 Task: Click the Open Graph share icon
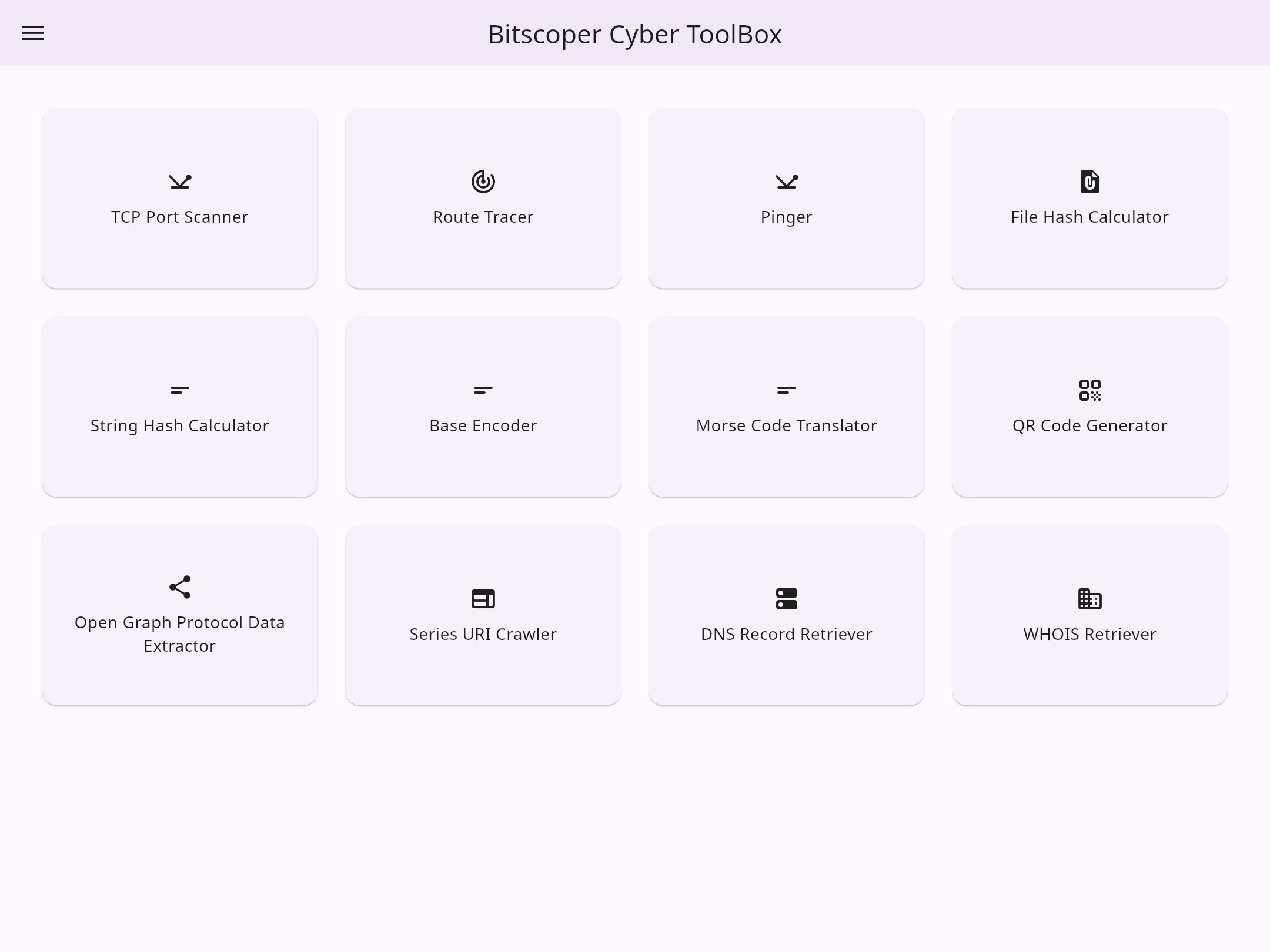180,587
